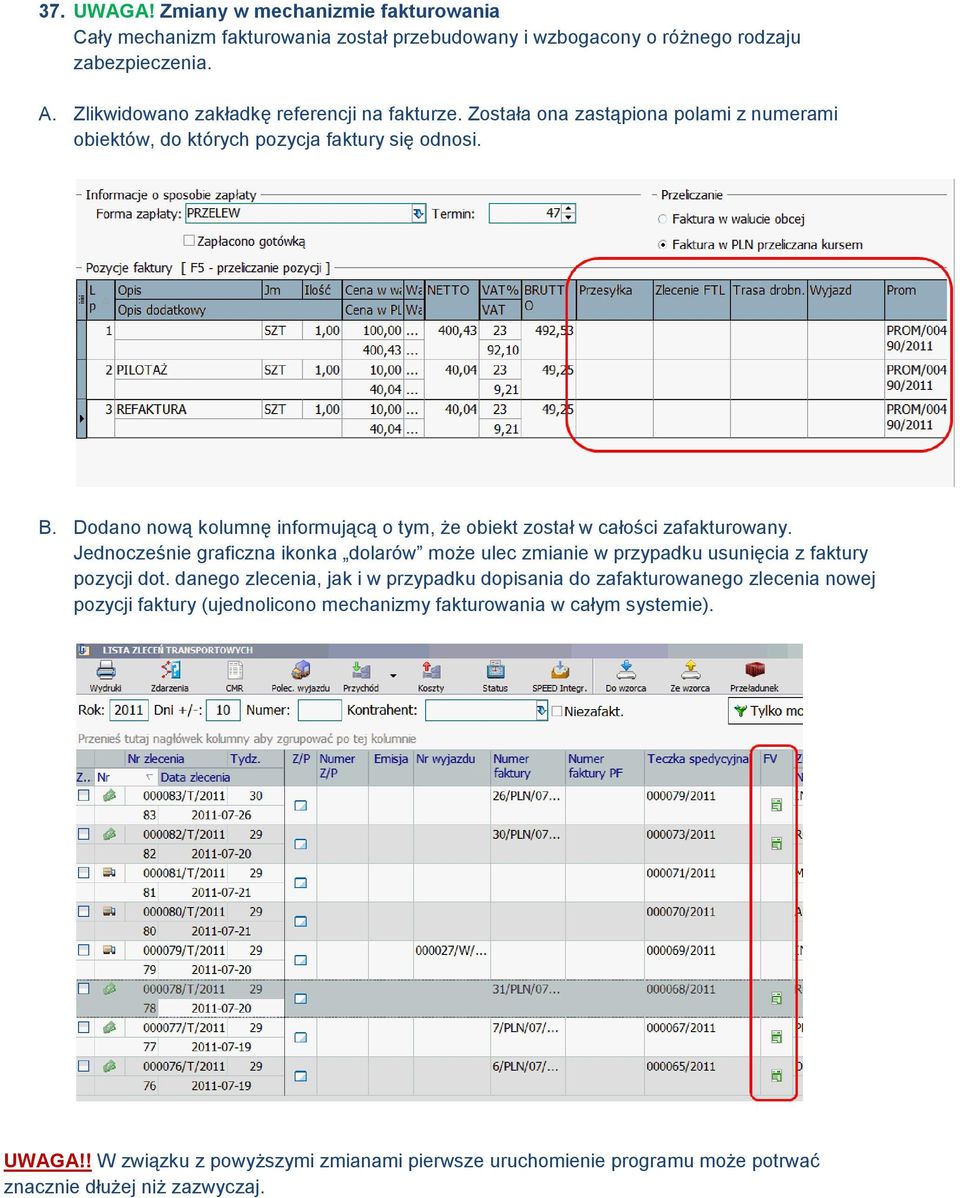Click the FV invoiced icon for 000082/T/2011
960x1198 pixels.
pyautogui.click(x=777, y=843)
